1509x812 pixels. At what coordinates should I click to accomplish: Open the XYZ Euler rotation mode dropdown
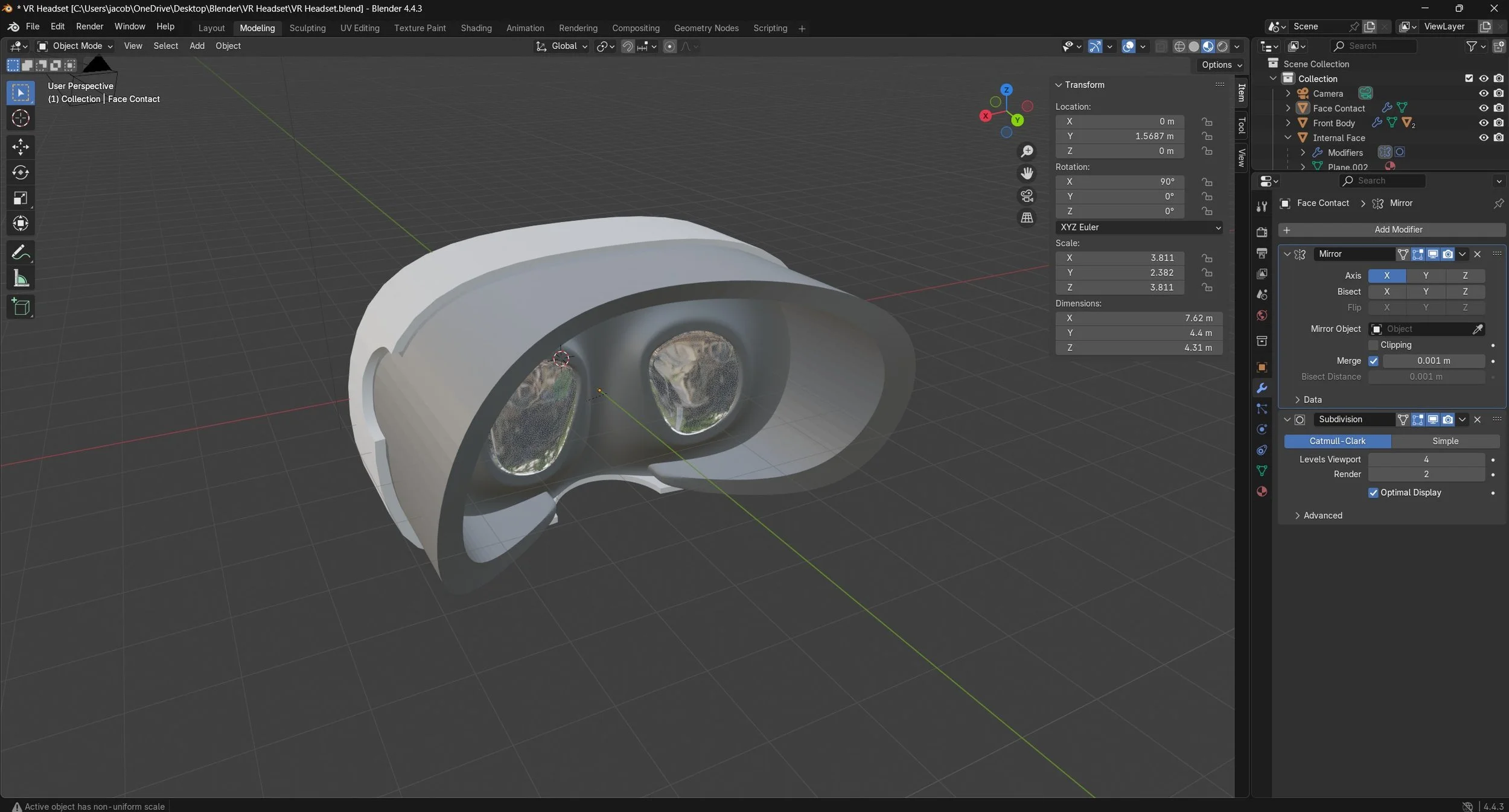[x=1139, y=227]
